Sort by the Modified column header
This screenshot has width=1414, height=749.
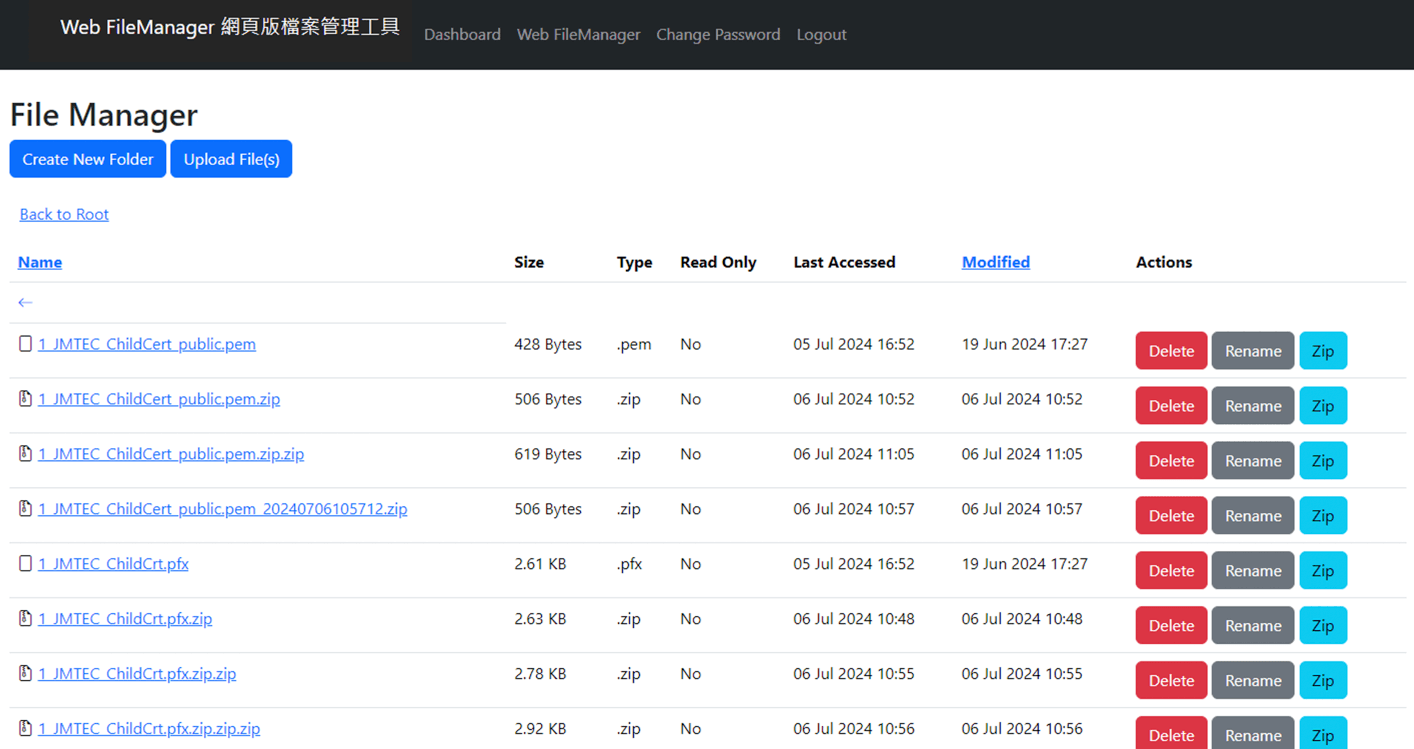coord(996,262)
